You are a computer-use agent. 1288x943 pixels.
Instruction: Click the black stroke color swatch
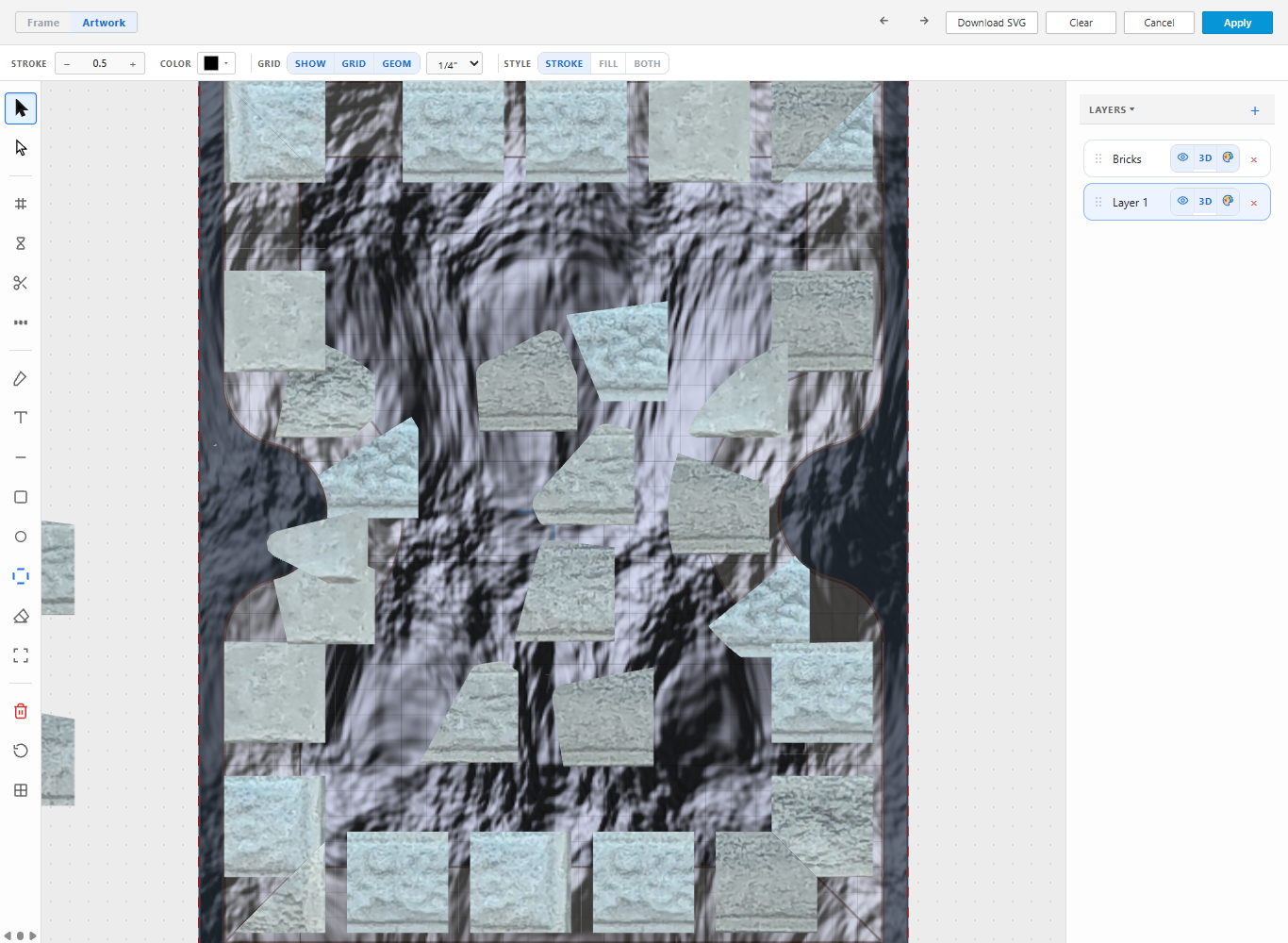211,63
